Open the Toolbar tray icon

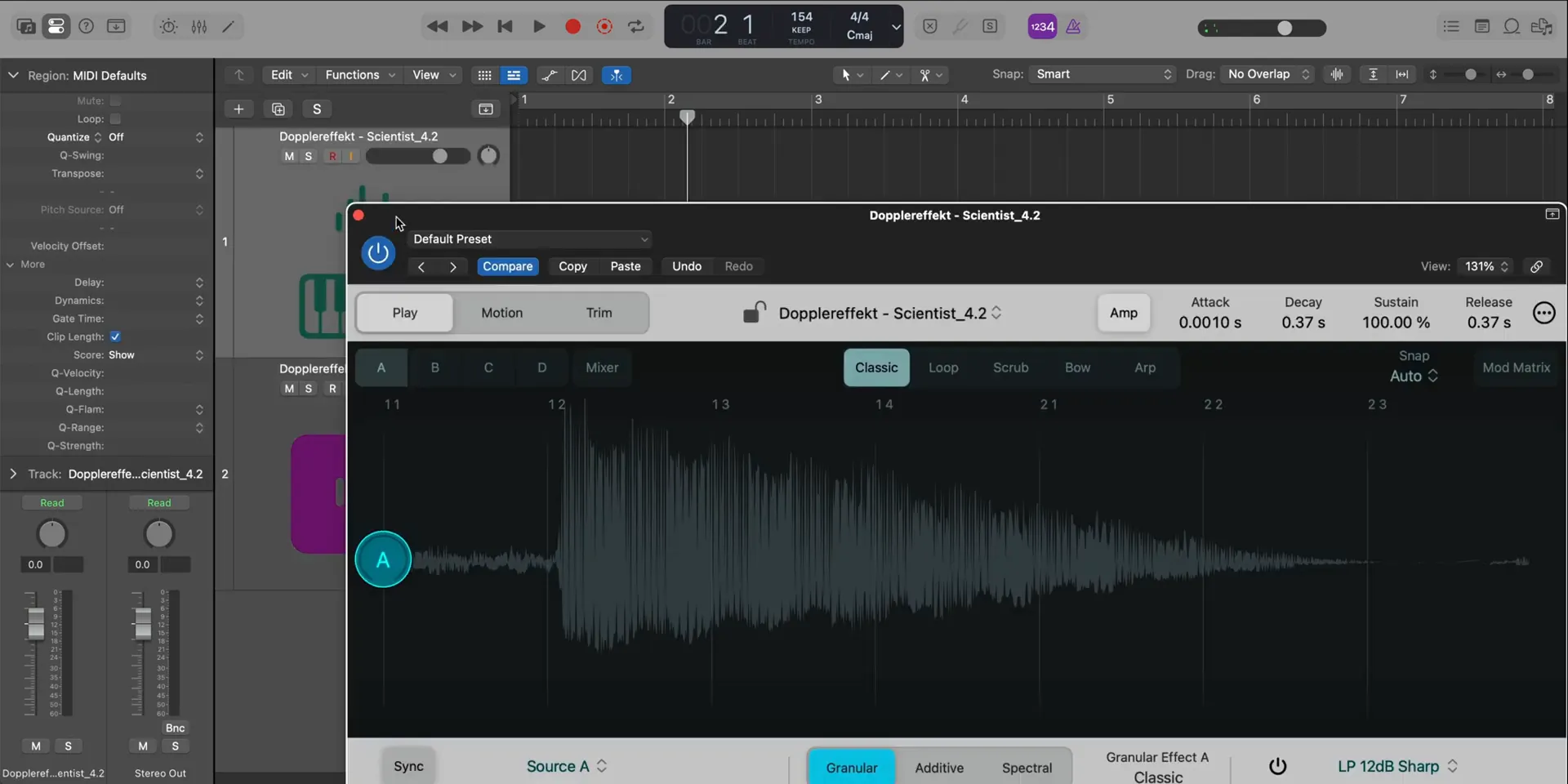pos(116,26)
